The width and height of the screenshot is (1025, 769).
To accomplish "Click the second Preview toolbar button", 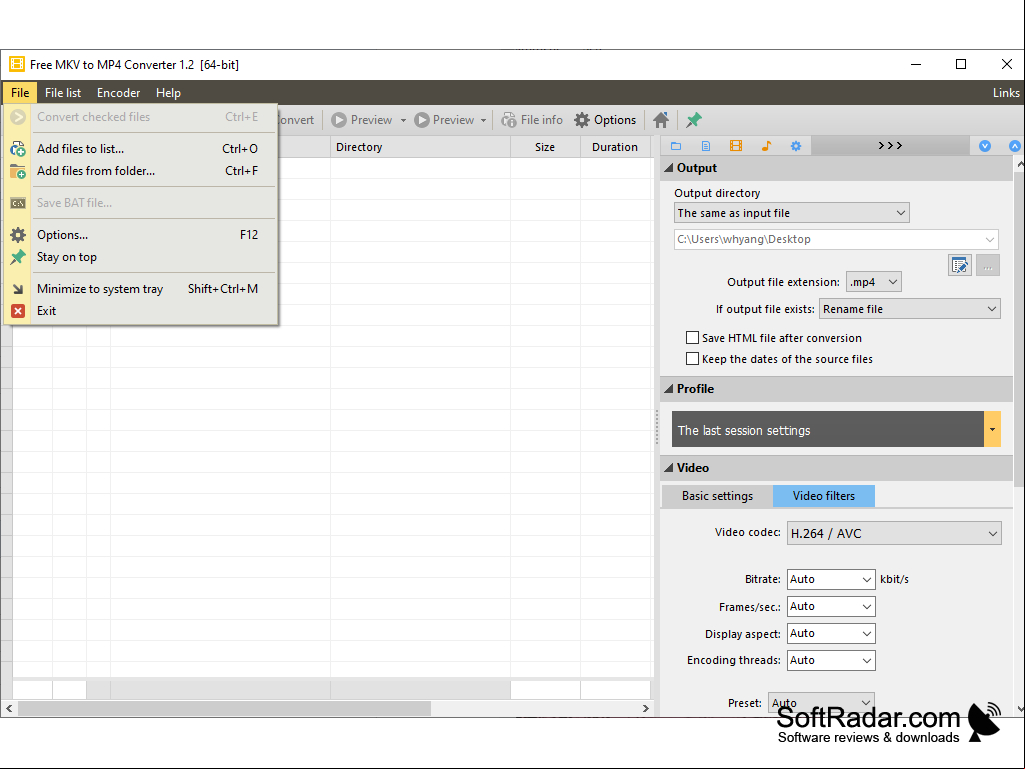I will [444, 120].
